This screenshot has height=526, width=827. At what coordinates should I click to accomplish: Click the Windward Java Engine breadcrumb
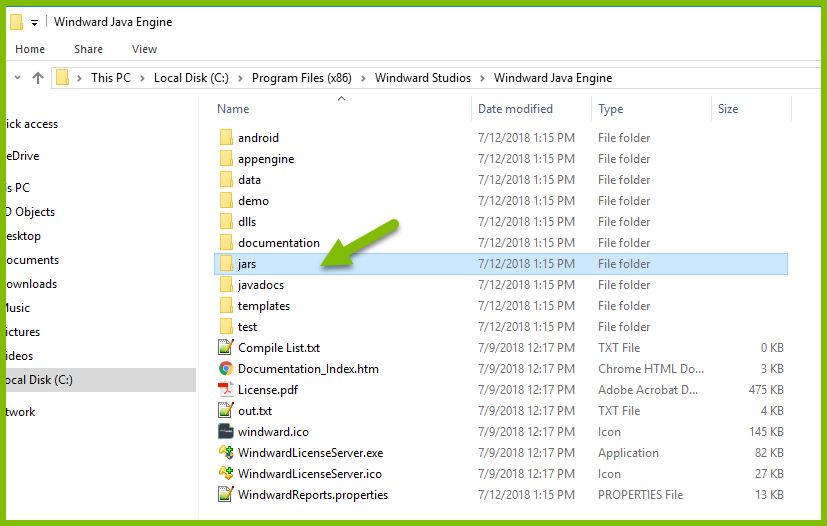click(x=553, y=78)
